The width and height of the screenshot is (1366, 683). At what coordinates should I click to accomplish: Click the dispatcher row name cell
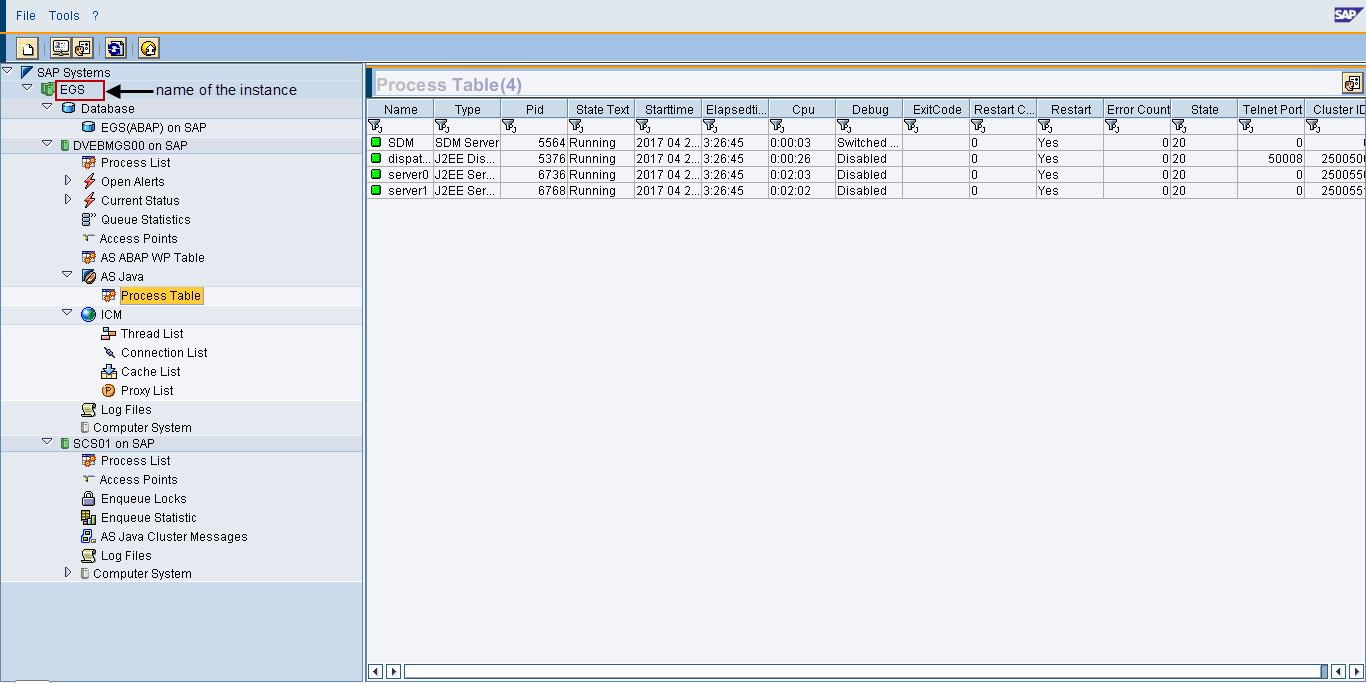[400, 159]
